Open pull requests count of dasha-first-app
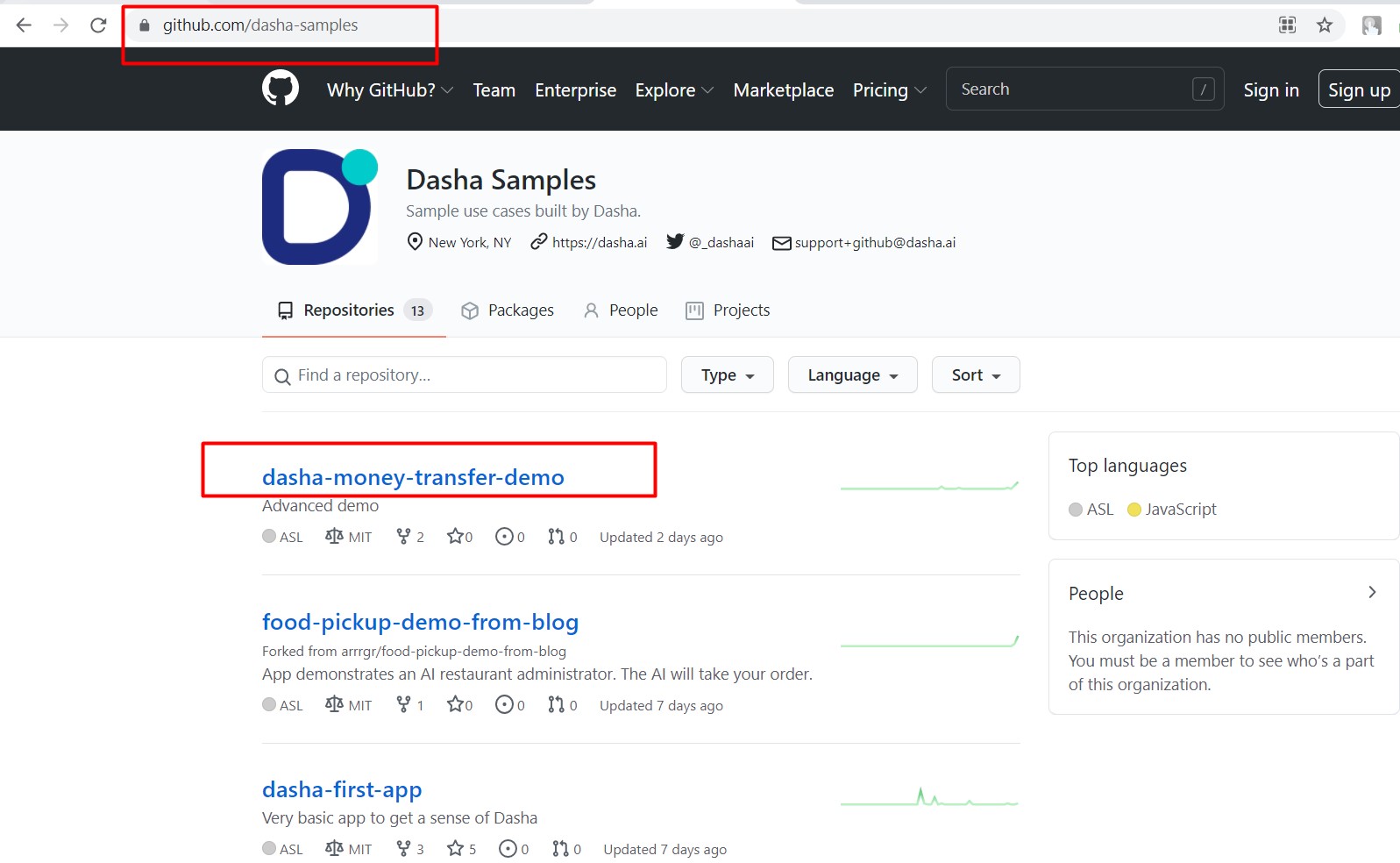Image resolution: width=1400 pixels, height=863 pixels. tap(567, 849)
